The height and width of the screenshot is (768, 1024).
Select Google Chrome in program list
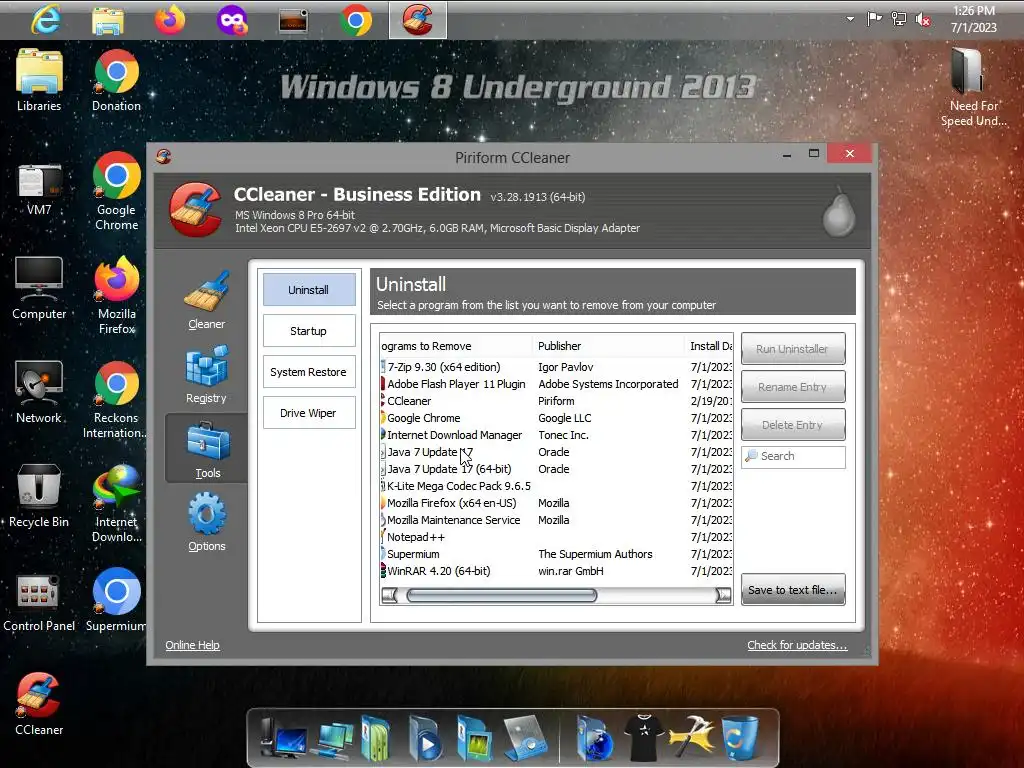pos(556,418)
